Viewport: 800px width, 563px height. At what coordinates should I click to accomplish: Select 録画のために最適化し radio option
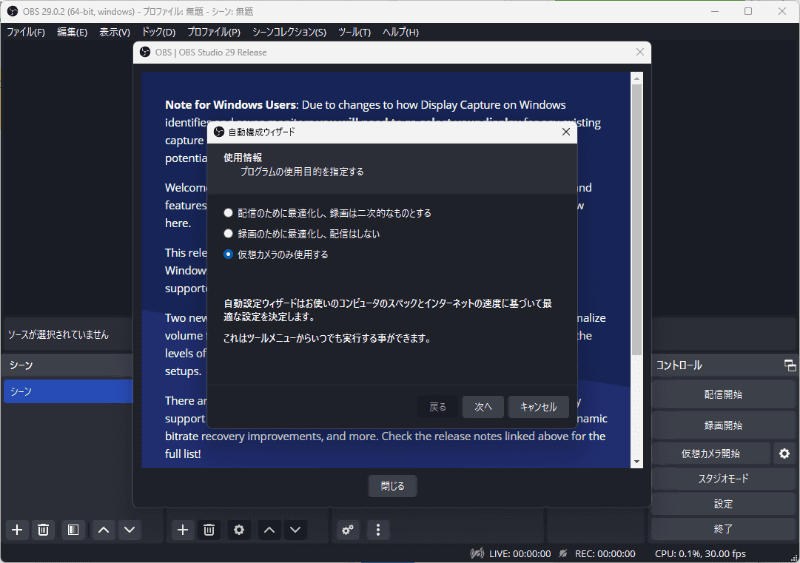[x=228, y=233]
